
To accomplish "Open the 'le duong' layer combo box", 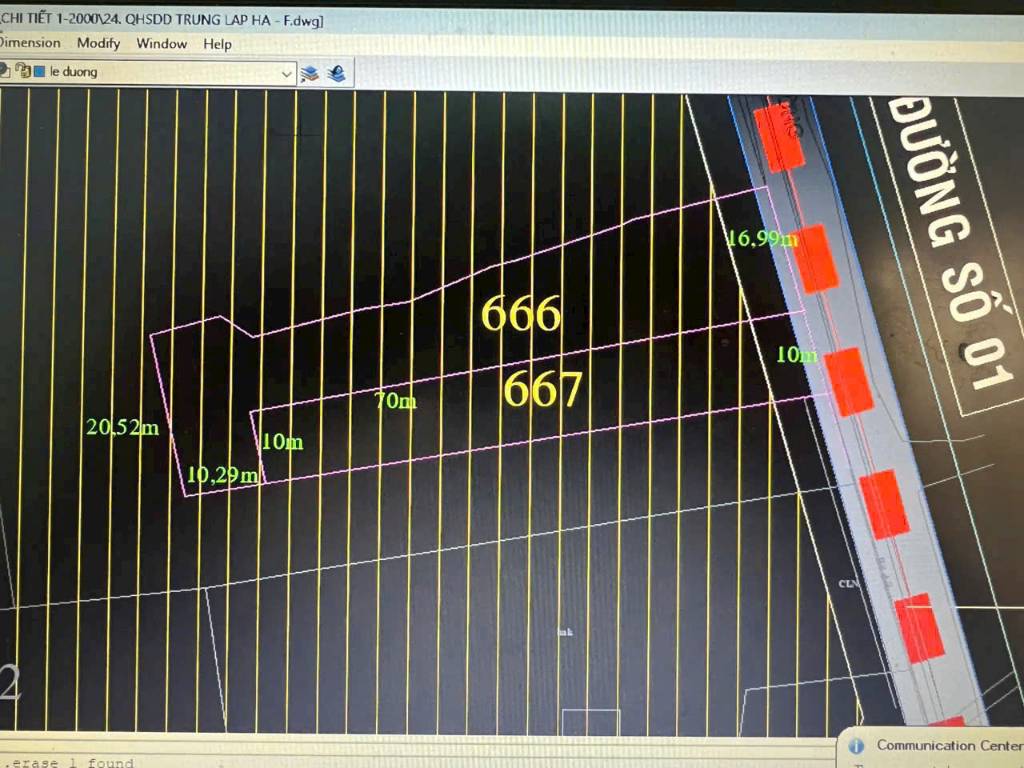I will pyautogui.click(x=160, y=72).
